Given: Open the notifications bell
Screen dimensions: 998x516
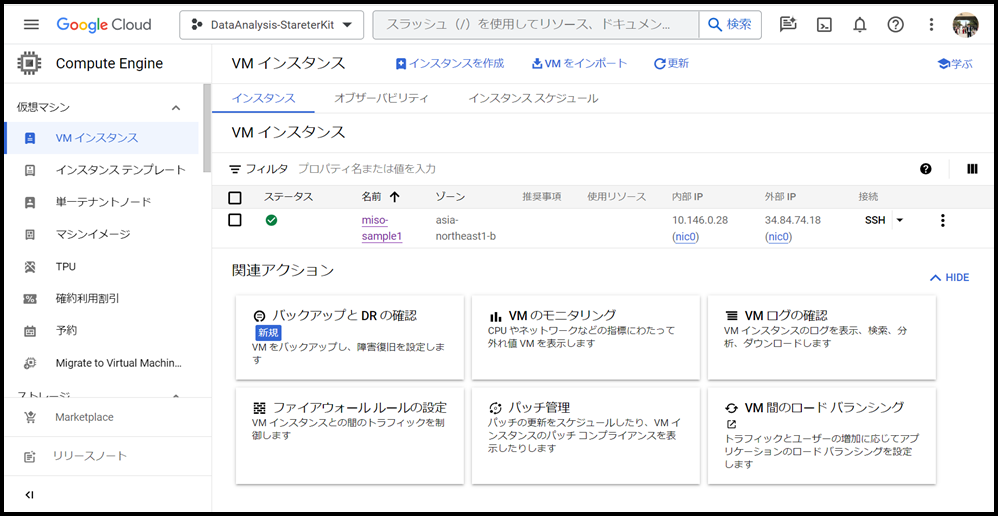Looking at the screenshot, I should point(859,25).
